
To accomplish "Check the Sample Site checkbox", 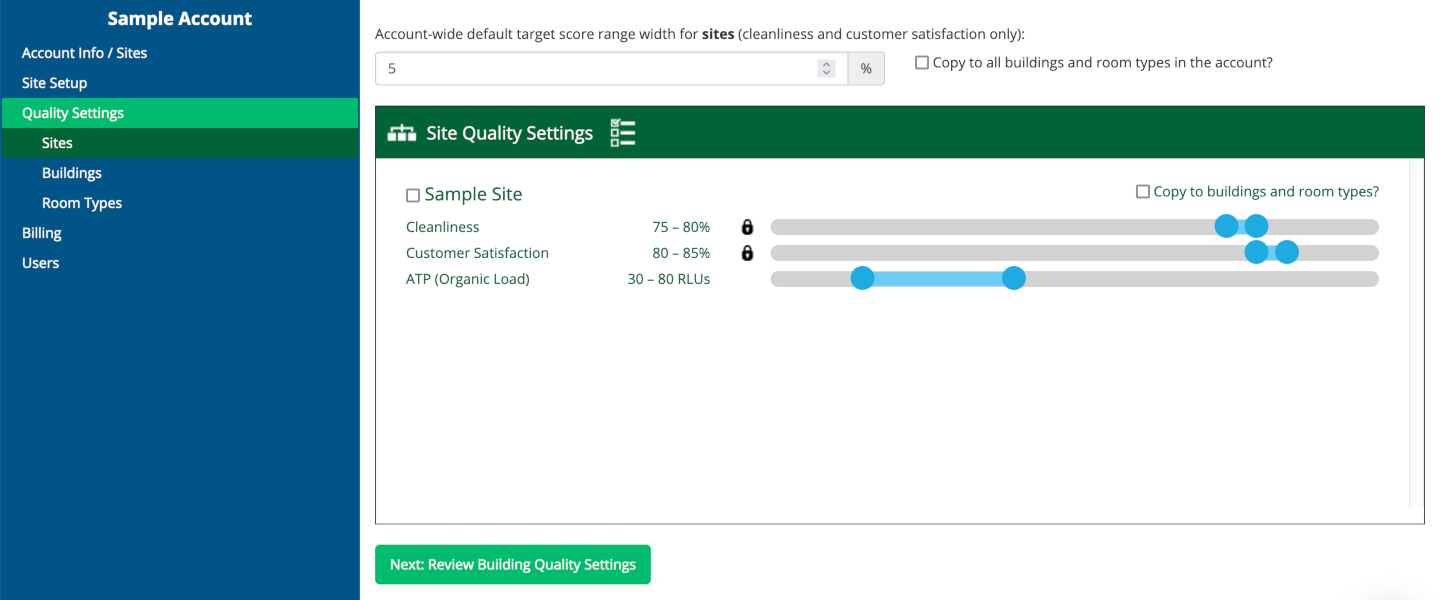I will point(413,196).
